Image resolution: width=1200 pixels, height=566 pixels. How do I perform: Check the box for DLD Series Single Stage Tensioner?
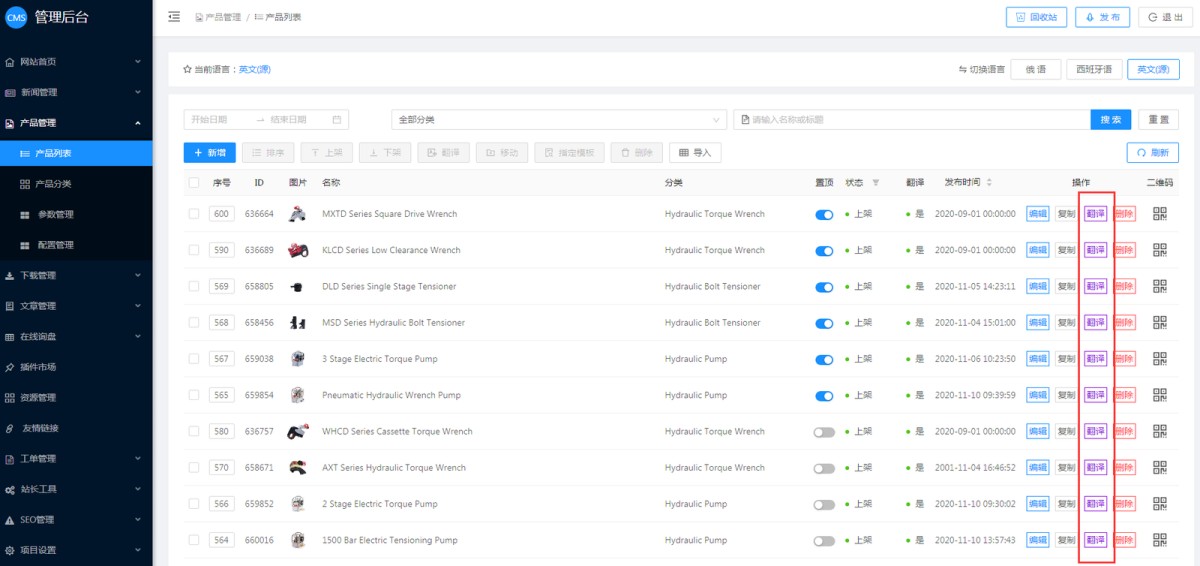pyautogui.click(x=194, y=287)
